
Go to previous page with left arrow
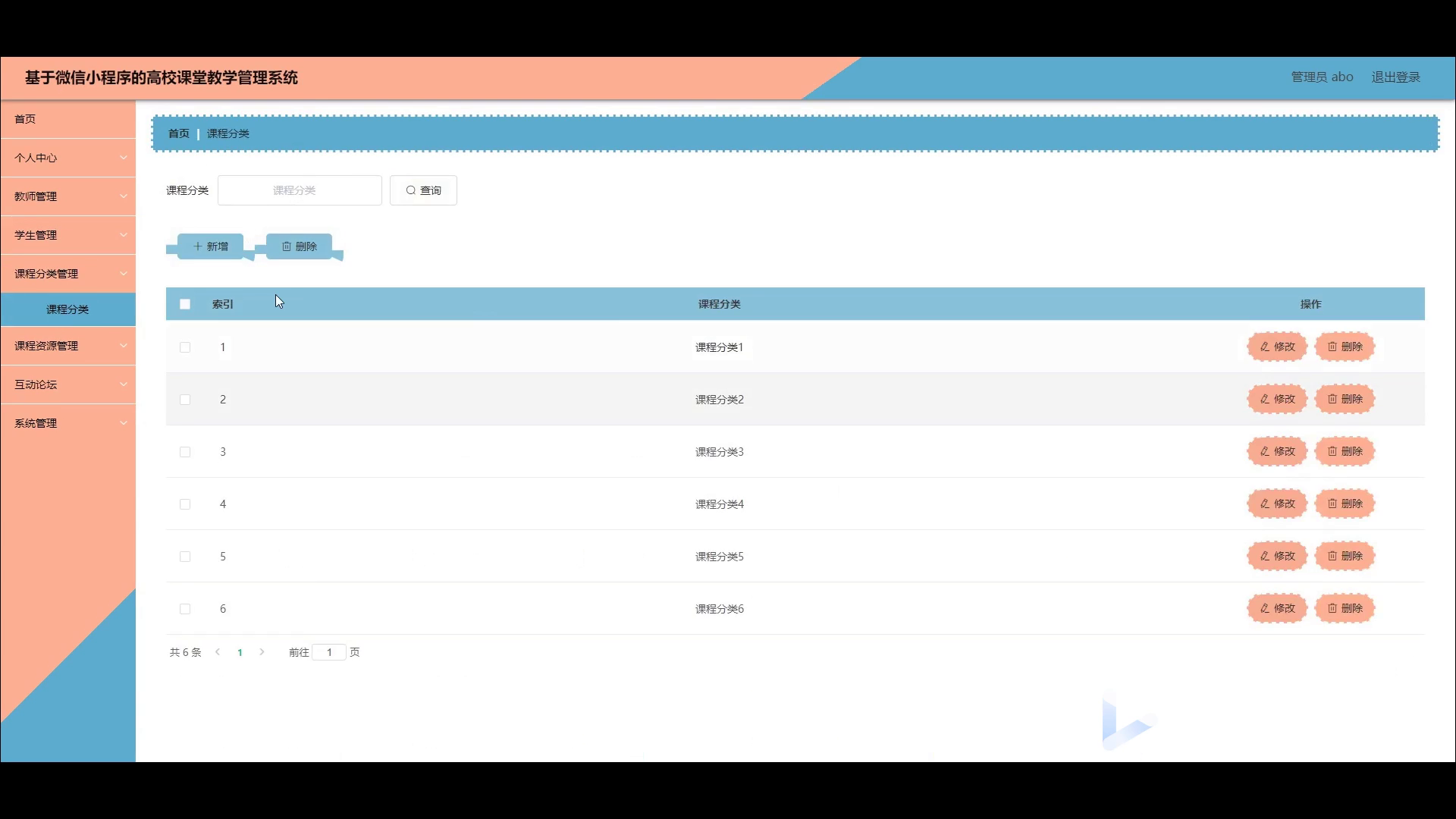(218, 652)
